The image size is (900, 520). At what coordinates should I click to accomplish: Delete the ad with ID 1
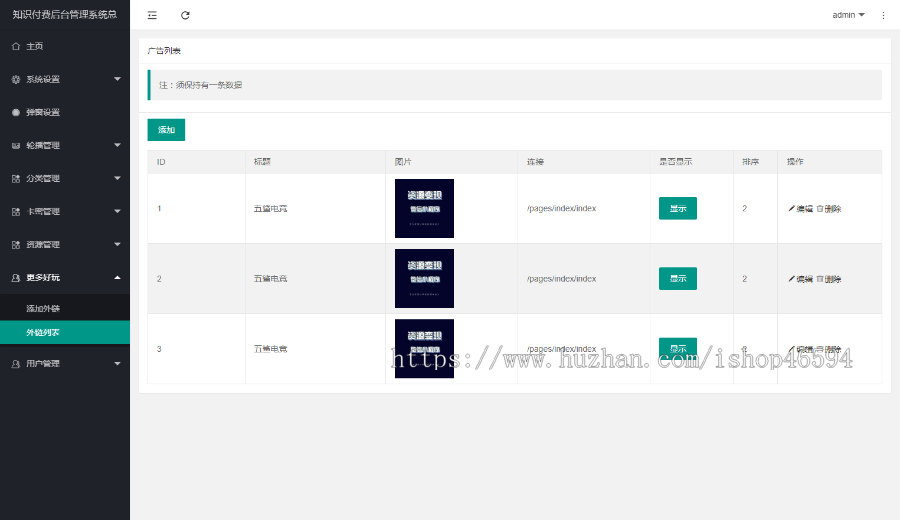(x=829, y=209)
